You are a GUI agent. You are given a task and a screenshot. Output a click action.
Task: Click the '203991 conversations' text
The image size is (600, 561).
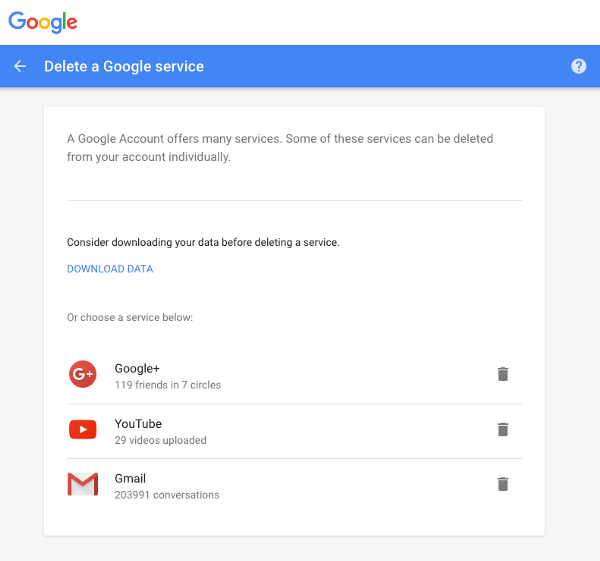167,495
